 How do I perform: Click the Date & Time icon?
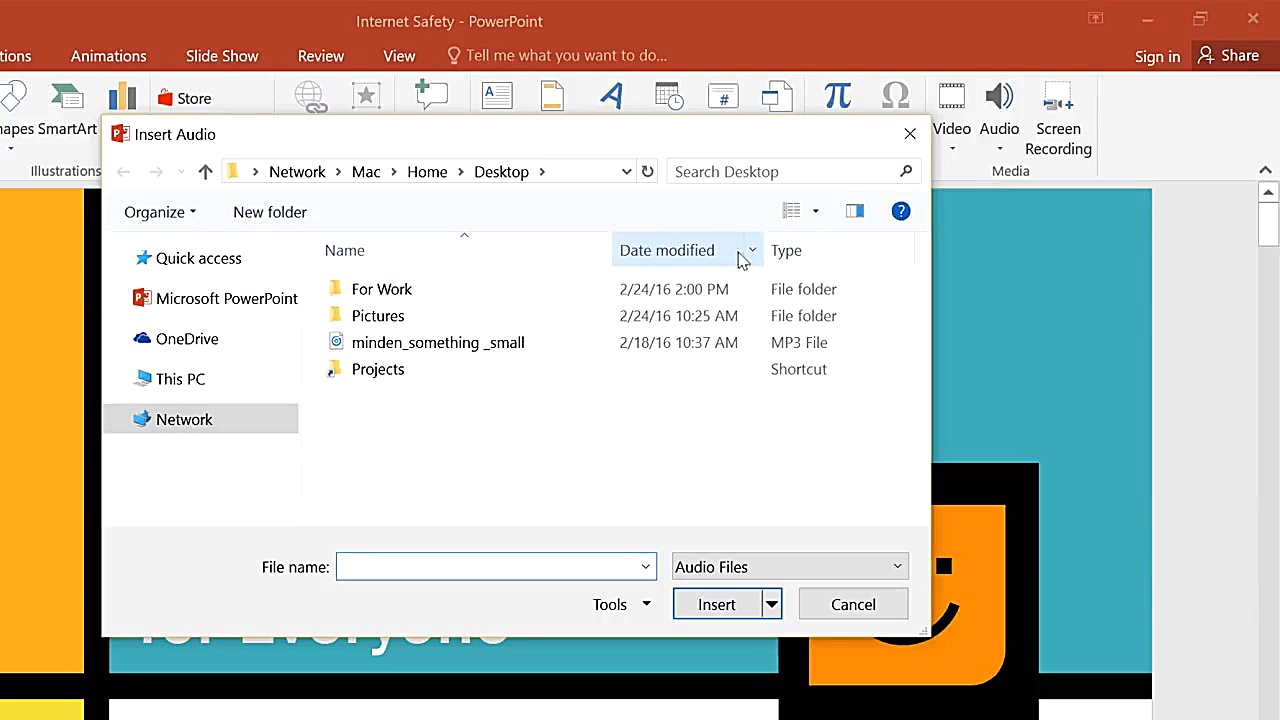pyautogui.click(x=668, y=96)
